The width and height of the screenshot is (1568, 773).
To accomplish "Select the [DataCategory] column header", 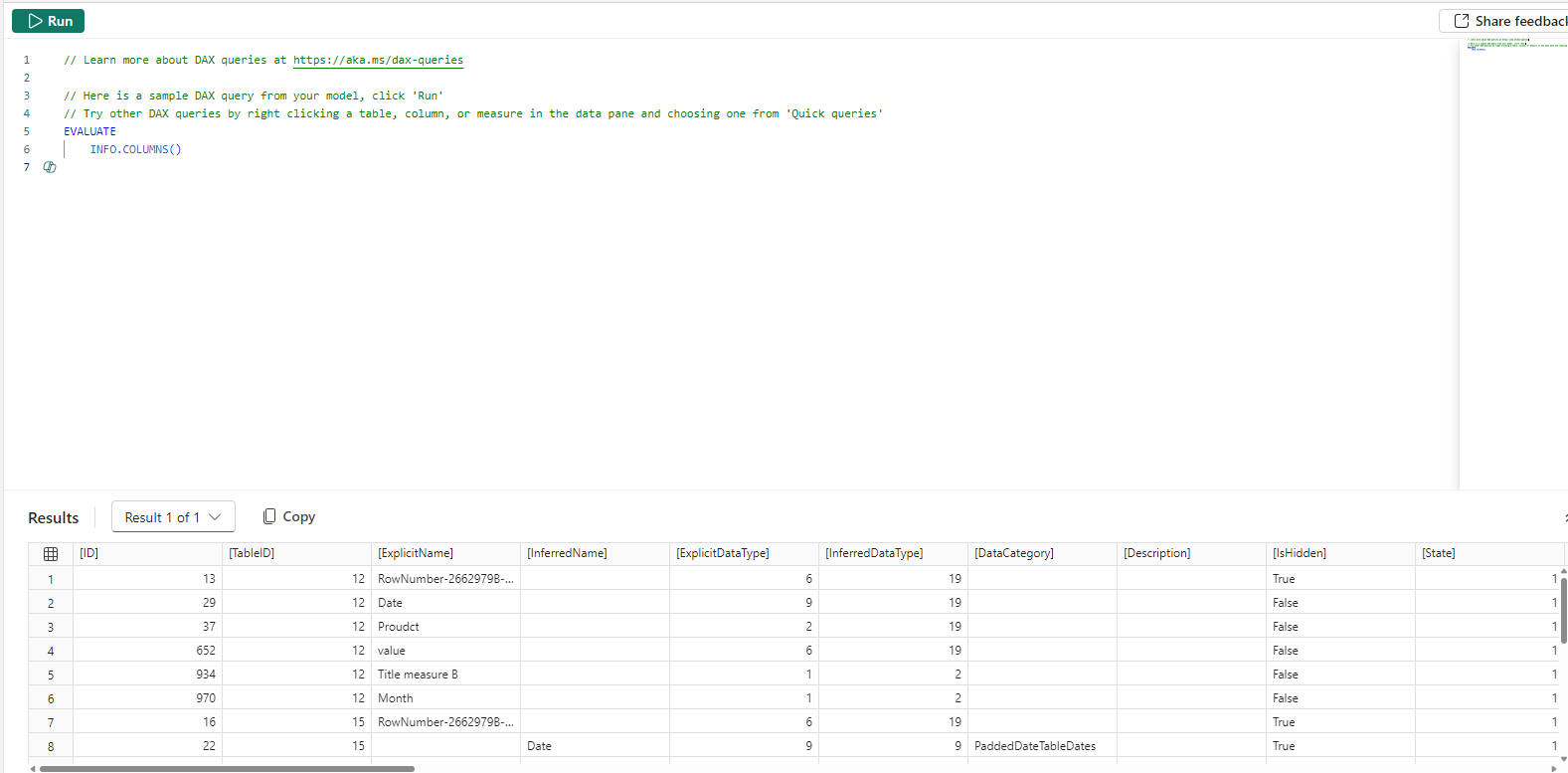I will (1042, 553).
